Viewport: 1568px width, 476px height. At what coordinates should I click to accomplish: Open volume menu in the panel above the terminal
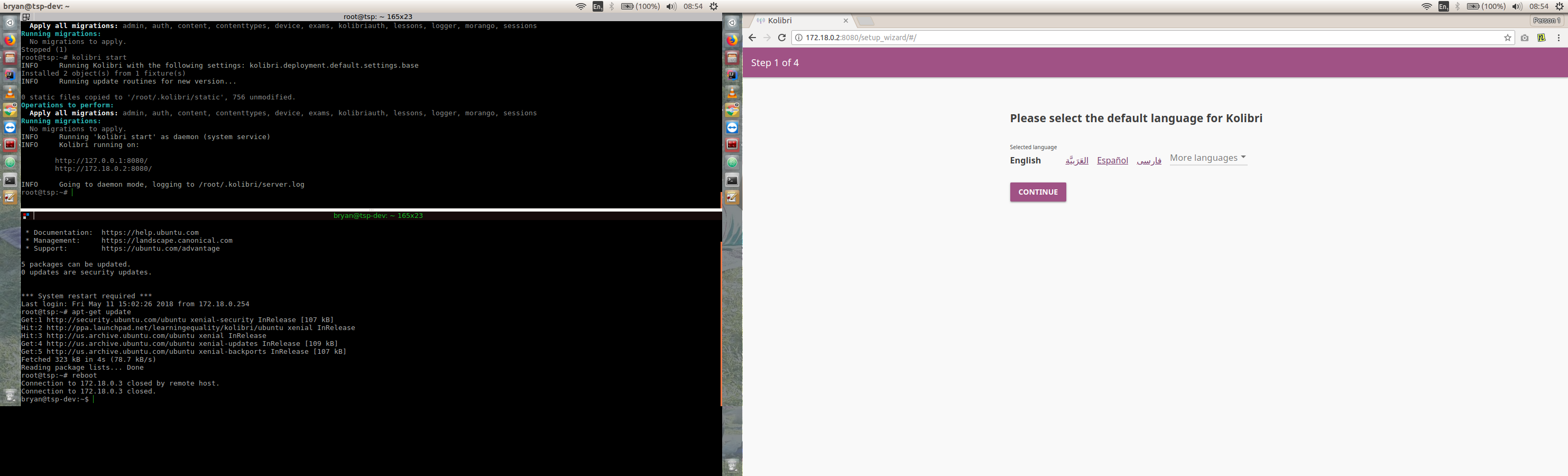pos(671,7)
